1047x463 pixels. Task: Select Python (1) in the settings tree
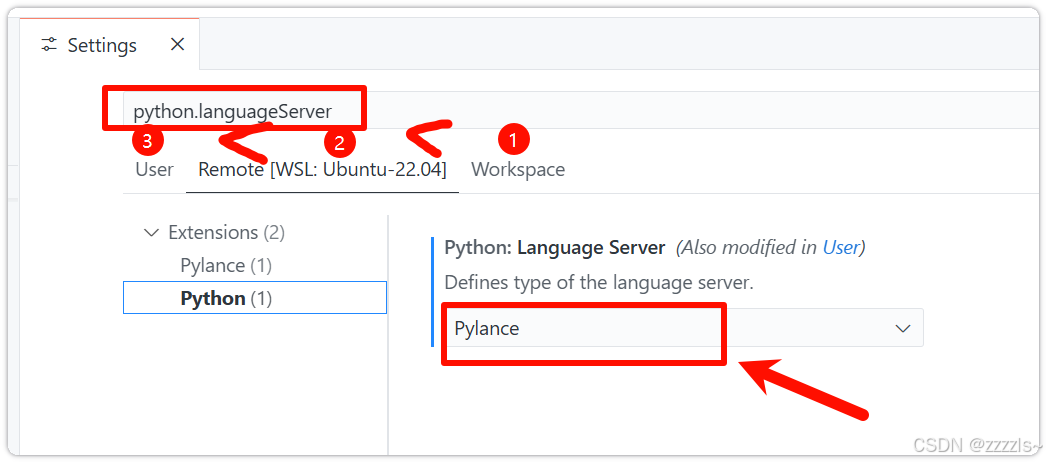(254, 298)
